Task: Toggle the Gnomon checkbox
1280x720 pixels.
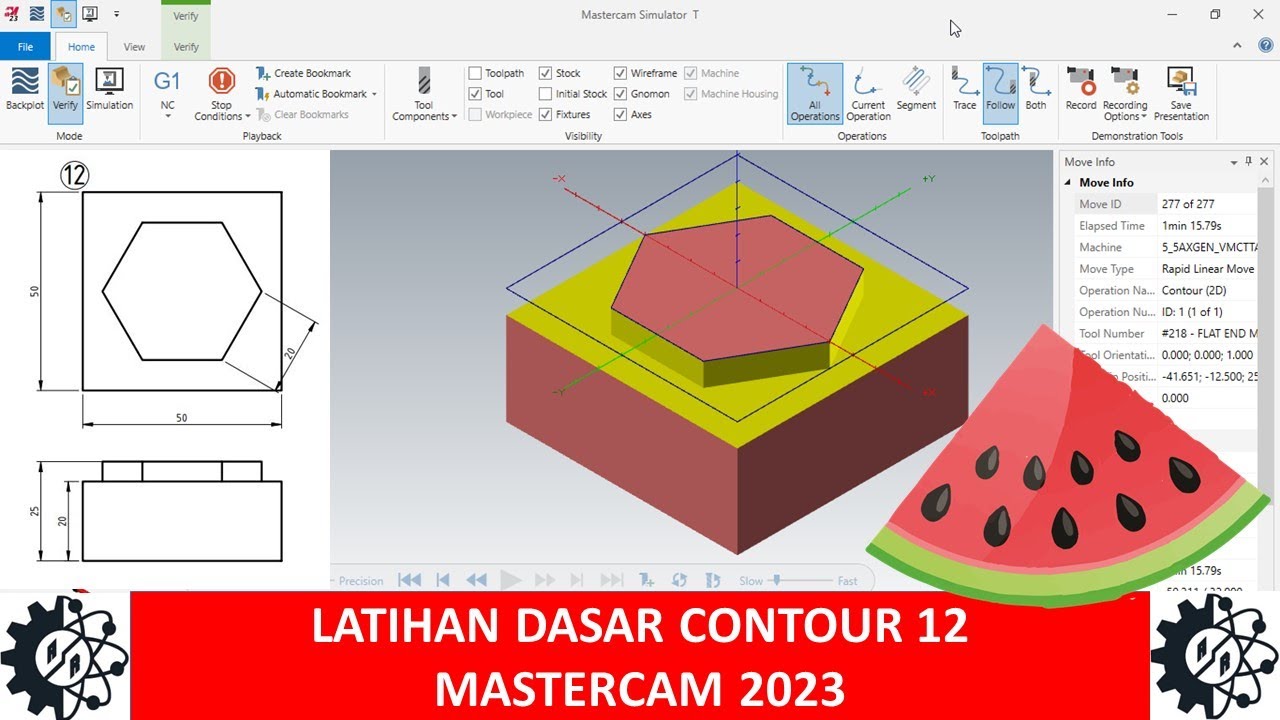Action: click(620, 94)
